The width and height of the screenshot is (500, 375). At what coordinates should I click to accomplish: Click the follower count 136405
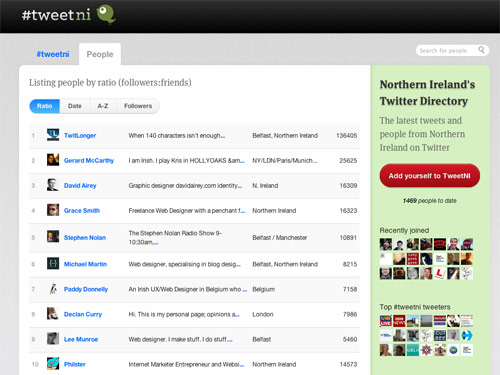pos(347,135)
